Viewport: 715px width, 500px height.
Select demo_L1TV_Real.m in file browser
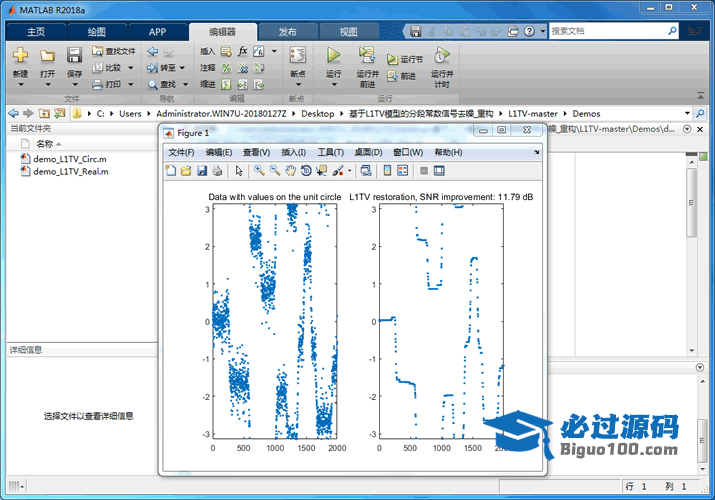71,172
